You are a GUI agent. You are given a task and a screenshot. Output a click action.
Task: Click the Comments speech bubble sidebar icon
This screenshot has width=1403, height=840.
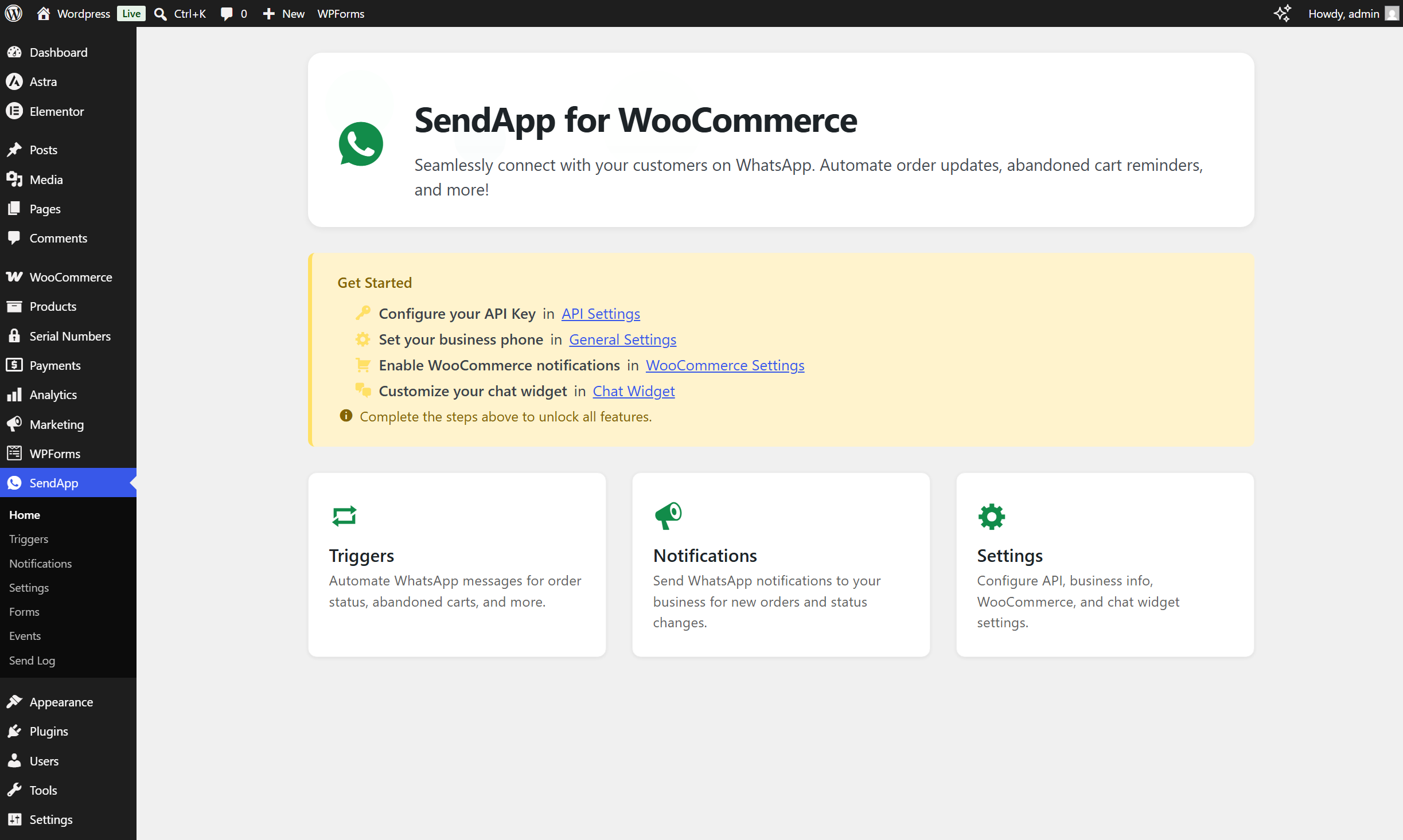coord(14,238)
